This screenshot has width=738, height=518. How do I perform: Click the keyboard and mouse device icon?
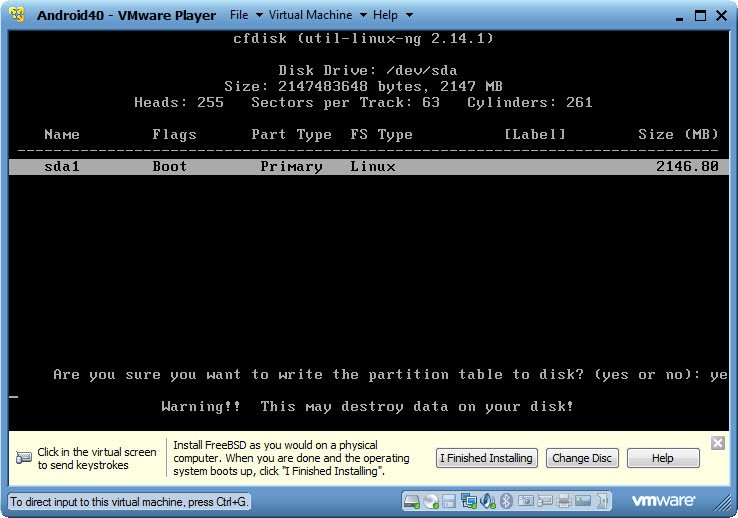pyautogui.click(x=545, y=501)
